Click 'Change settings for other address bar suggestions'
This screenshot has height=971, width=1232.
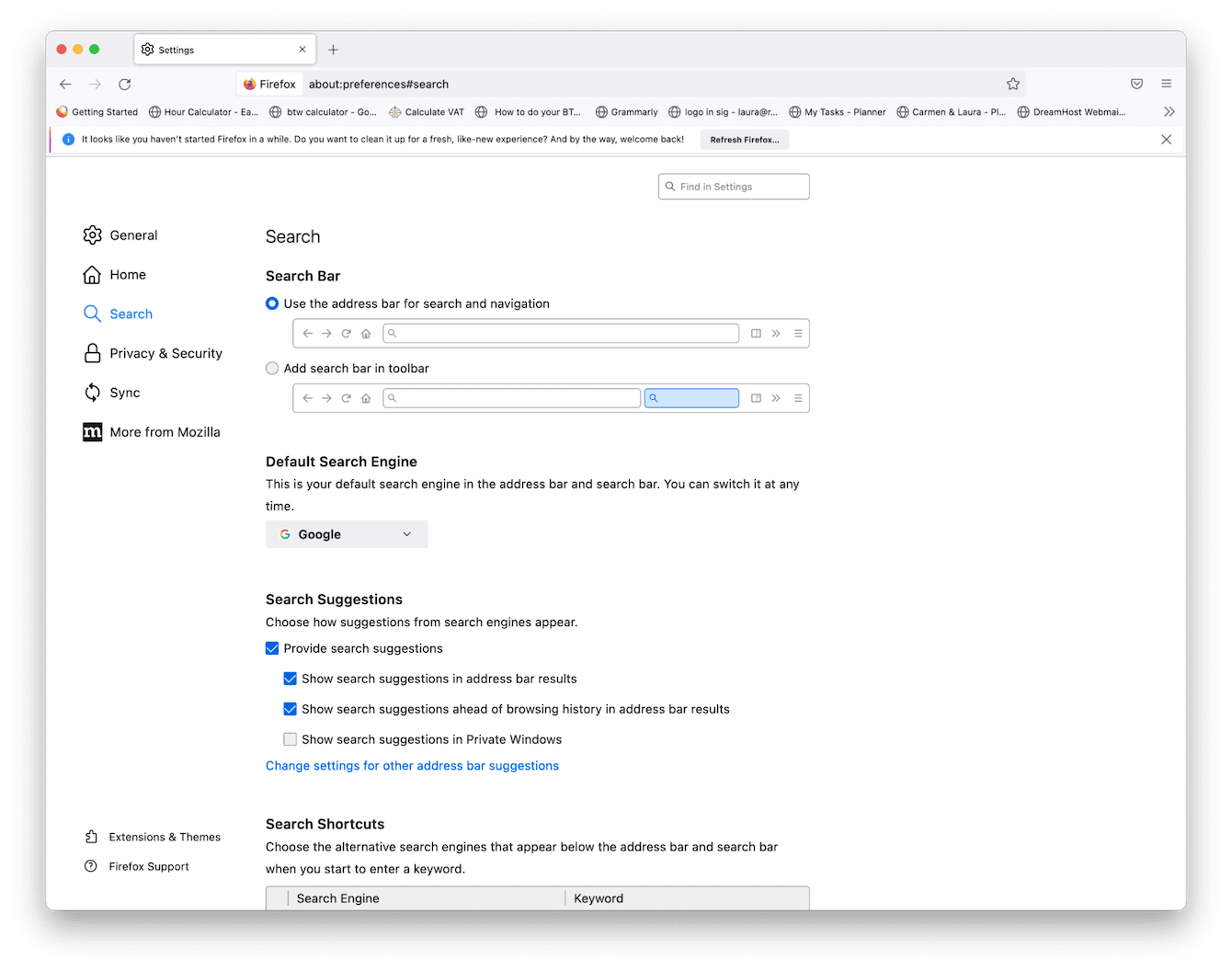412,765
